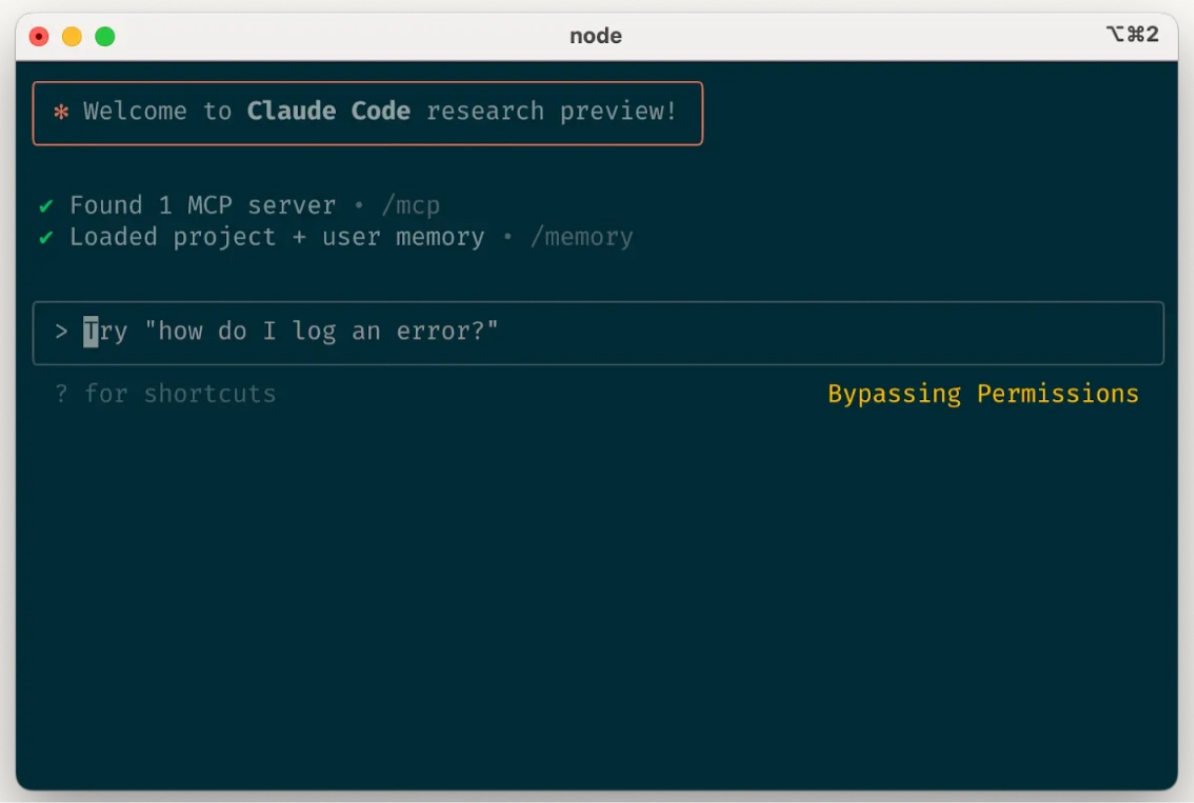This screenshot has width=1194, height=803.
Task: Click the '? for shortcuts' hint
Action: (x=165, y=394)
